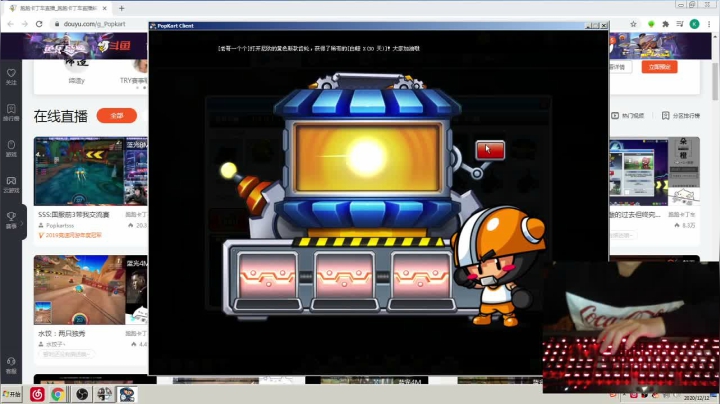Click the TRY avatar entry in the carousel

[x=138, y=67]
